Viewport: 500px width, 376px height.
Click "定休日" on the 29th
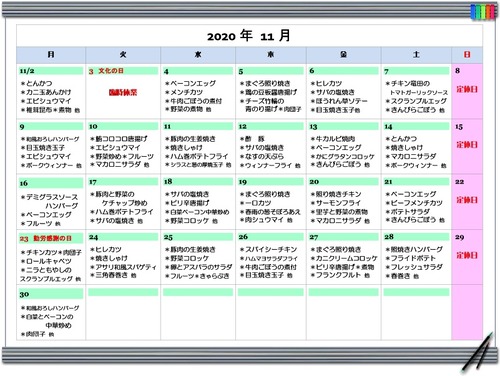[467, 255]
